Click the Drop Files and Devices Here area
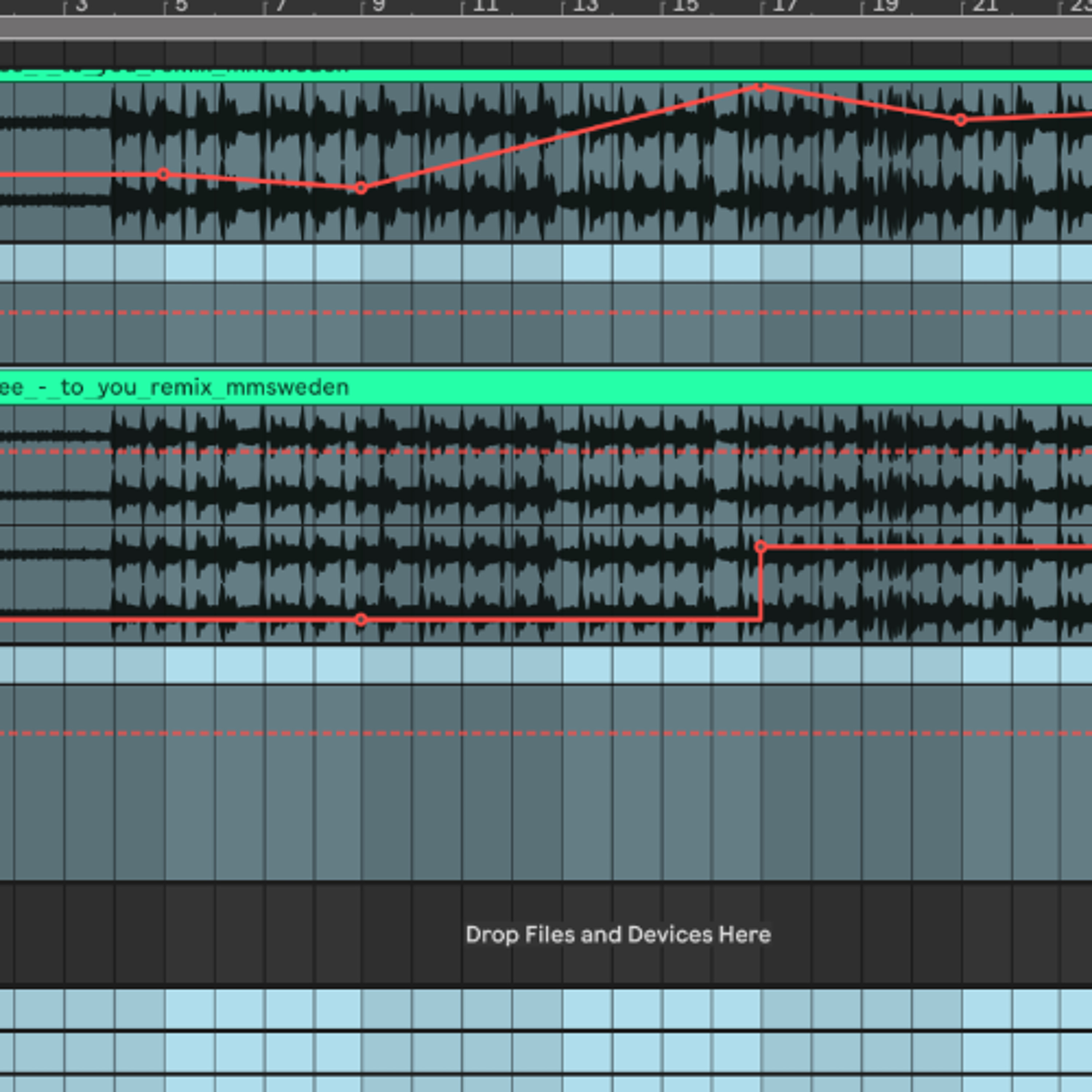This screenshot has height=1092, width=1092. pyautogui.click(x=618, y=935)
